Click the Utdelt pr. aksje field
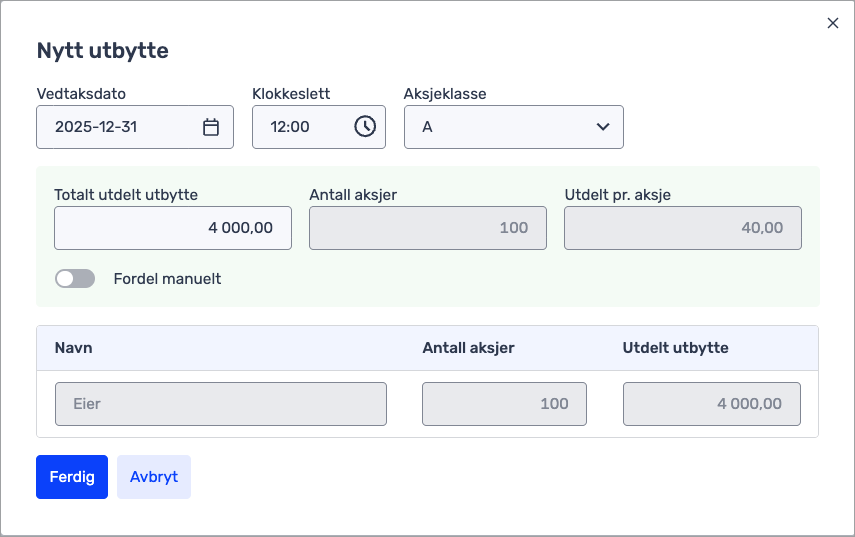The height and width of the screenshot is (537, 855). click(x=682, y=228)
